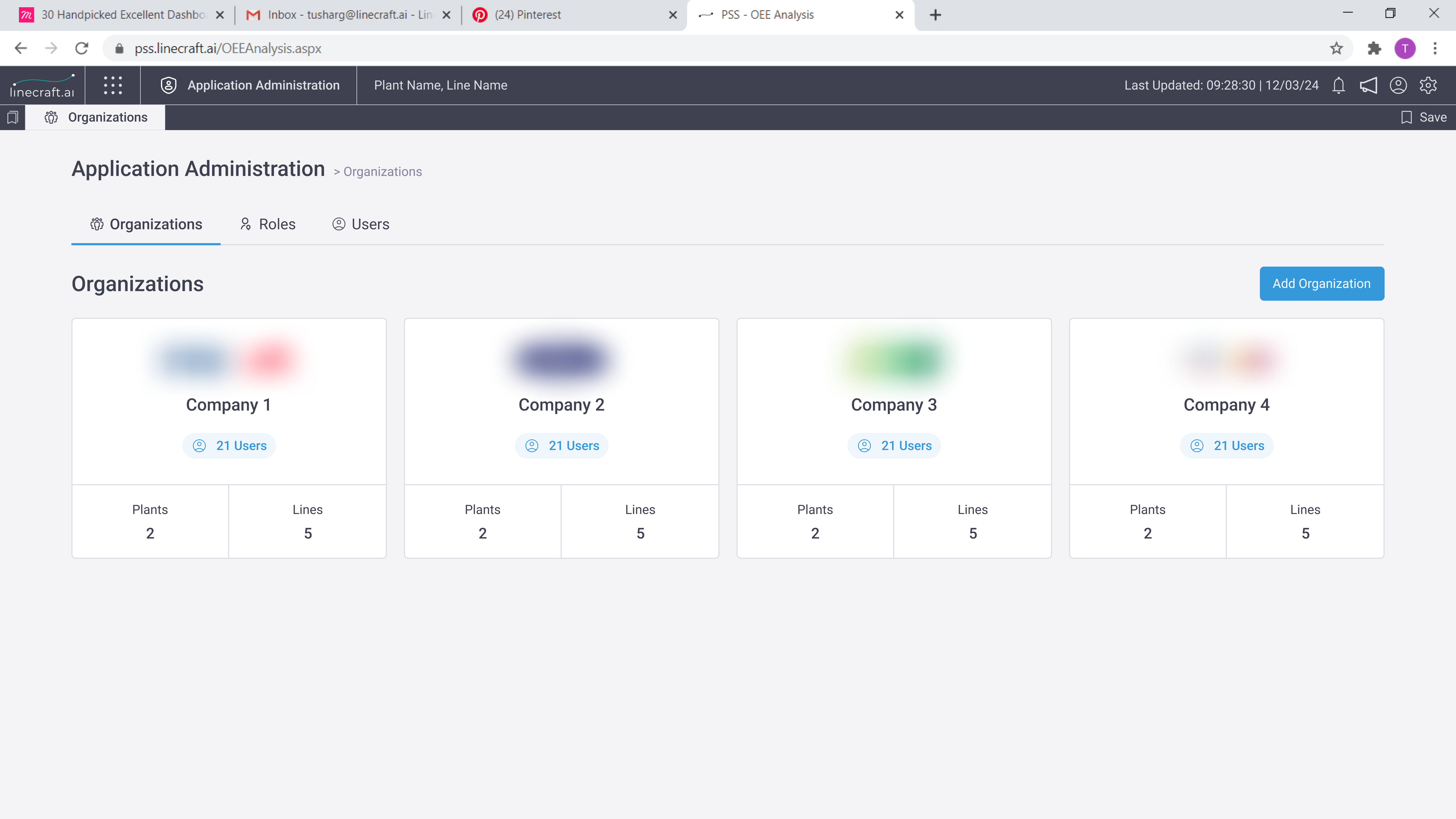Switch to the Roles tab
Screen dimensions: 1456x819
(x=267, y=224)
